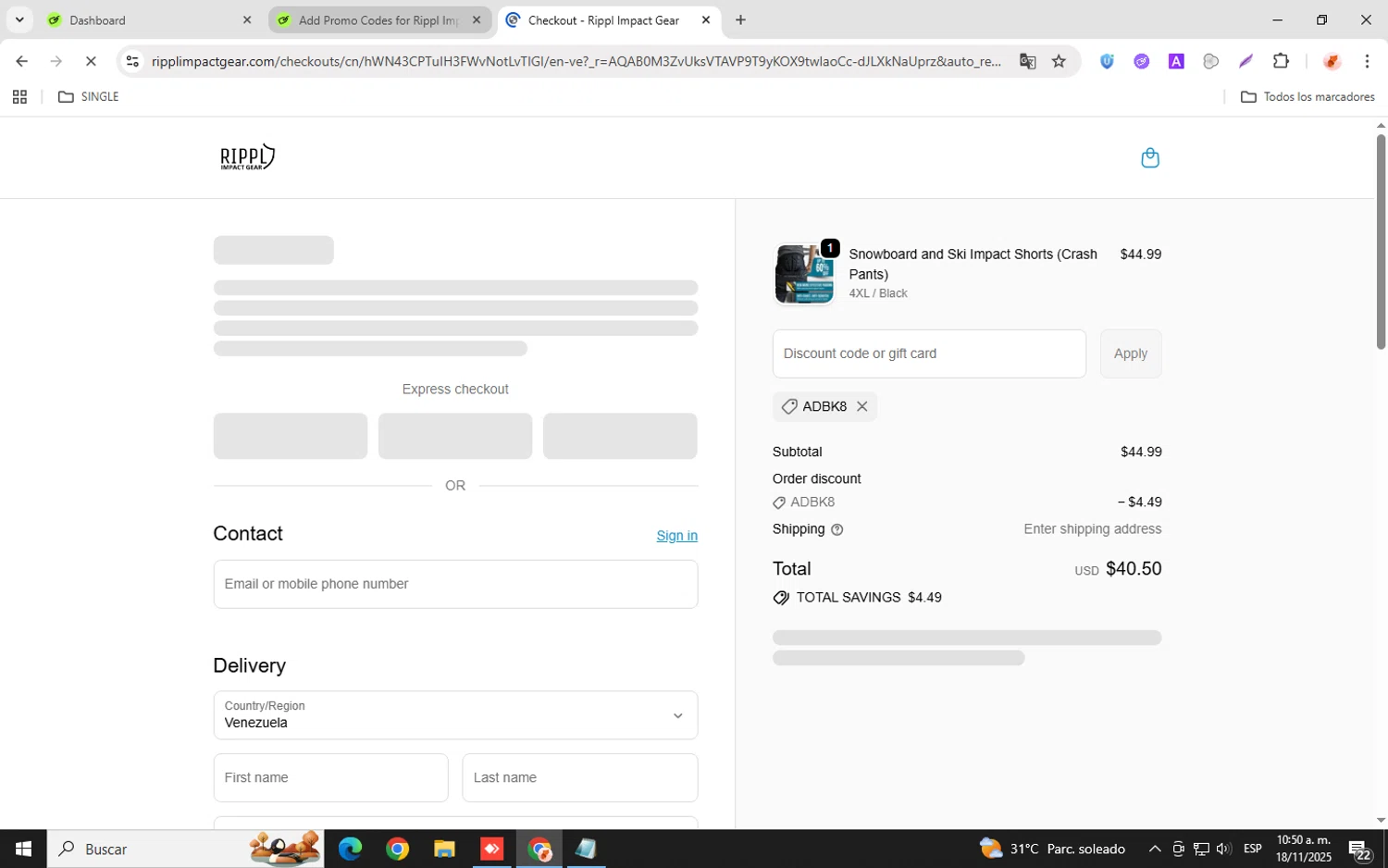Close the Dashboard tab

coord(247,19)
